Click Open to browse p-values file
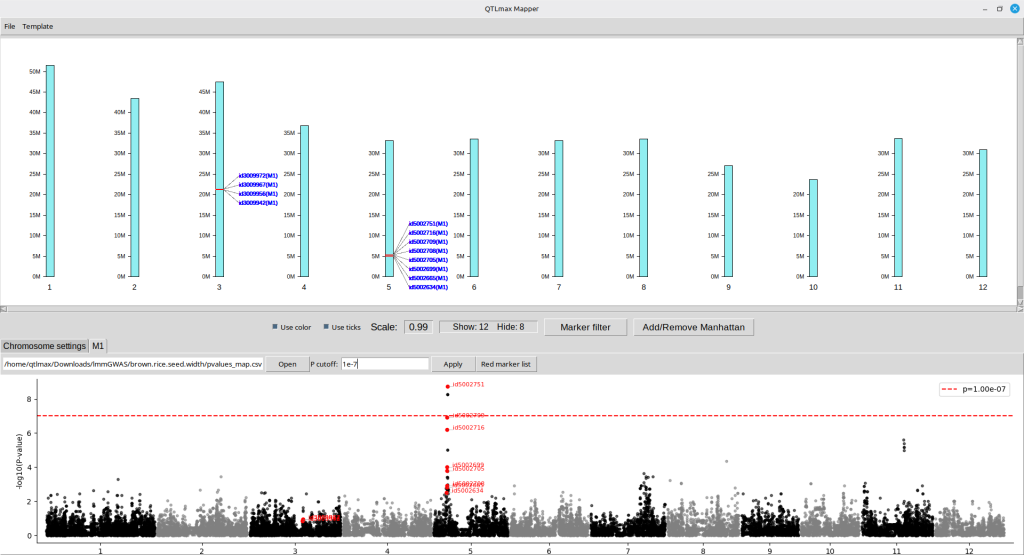 [x=287, y=364]
